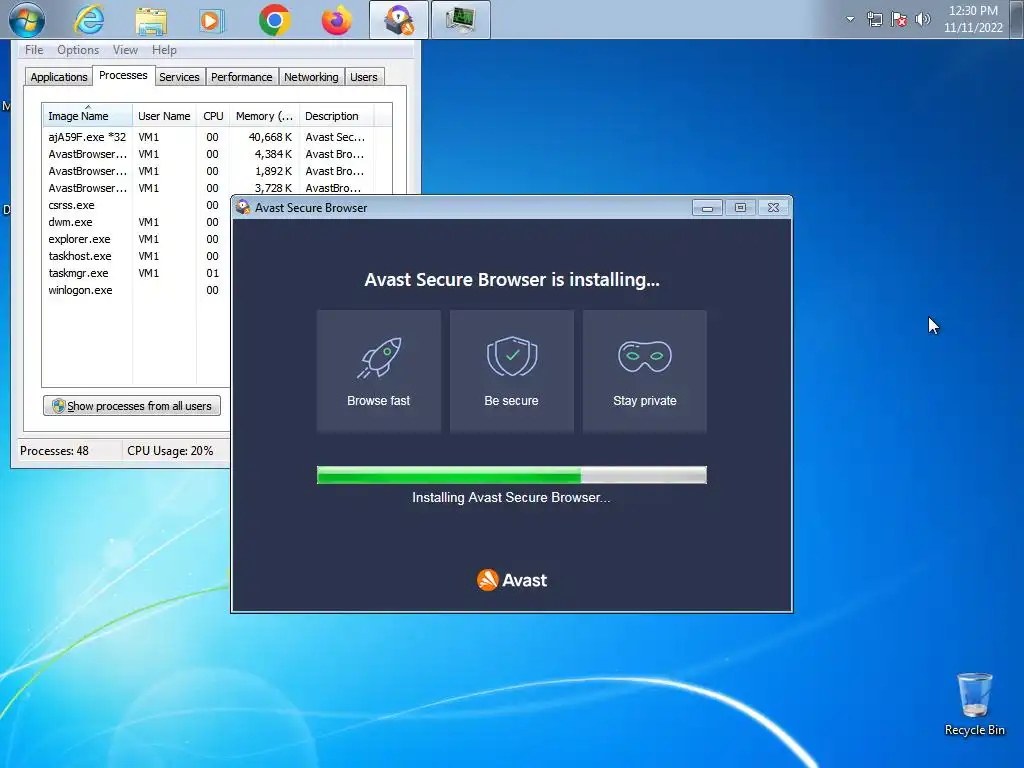Open the Windows Start orb
The image size is (1024, 768).
click(27, 19)
